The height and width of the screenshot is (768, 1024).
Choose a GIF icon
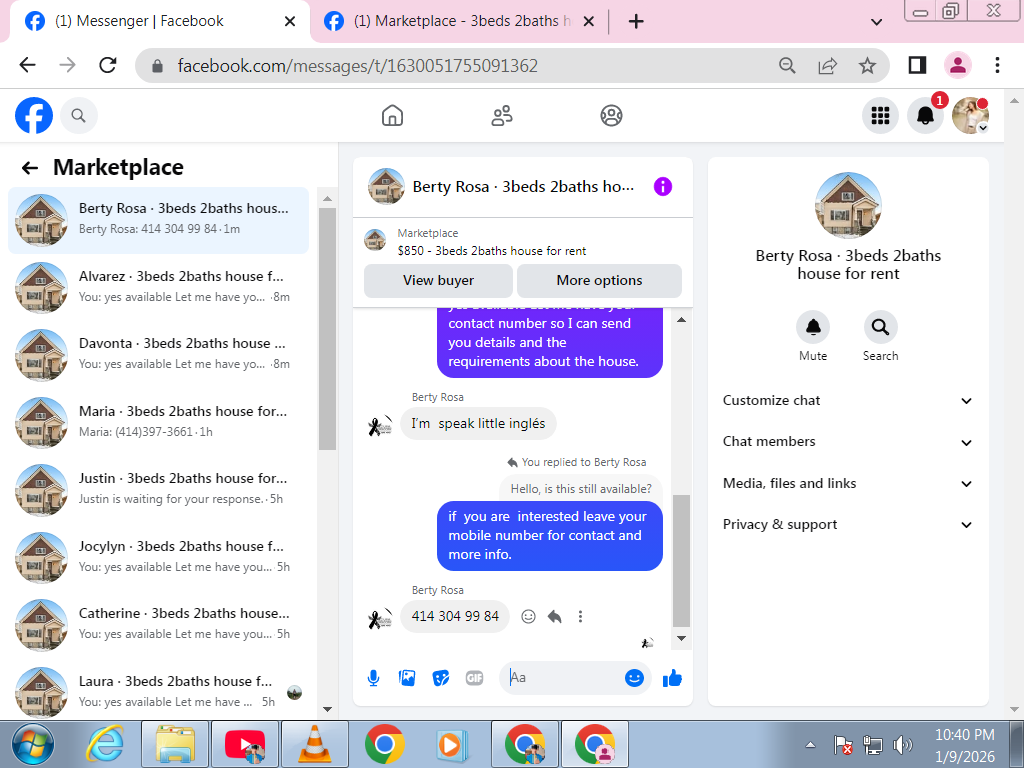pos(475,679)
